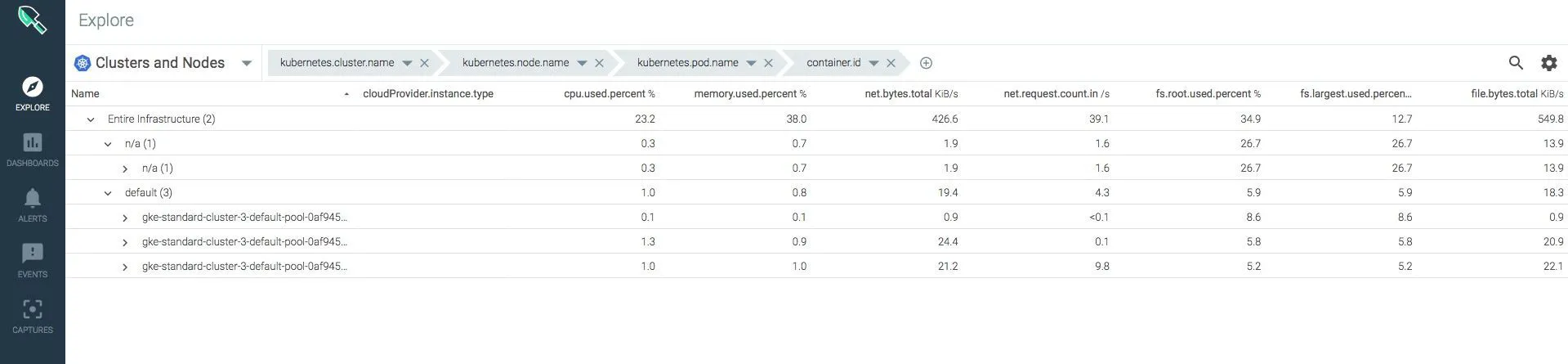Open the settings gear icon
This screenshot has height=364, width=1568.
tap(1548, 63)
